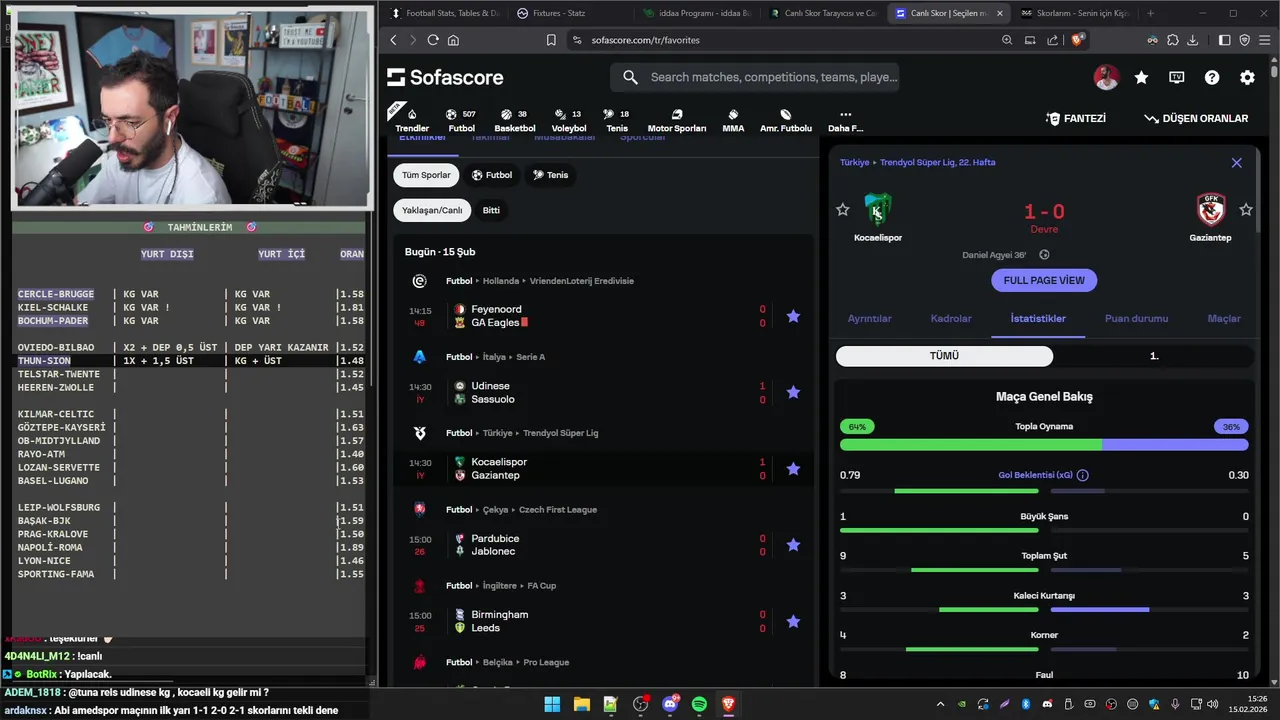Open the Brave Shields icon

[1077, 40]
